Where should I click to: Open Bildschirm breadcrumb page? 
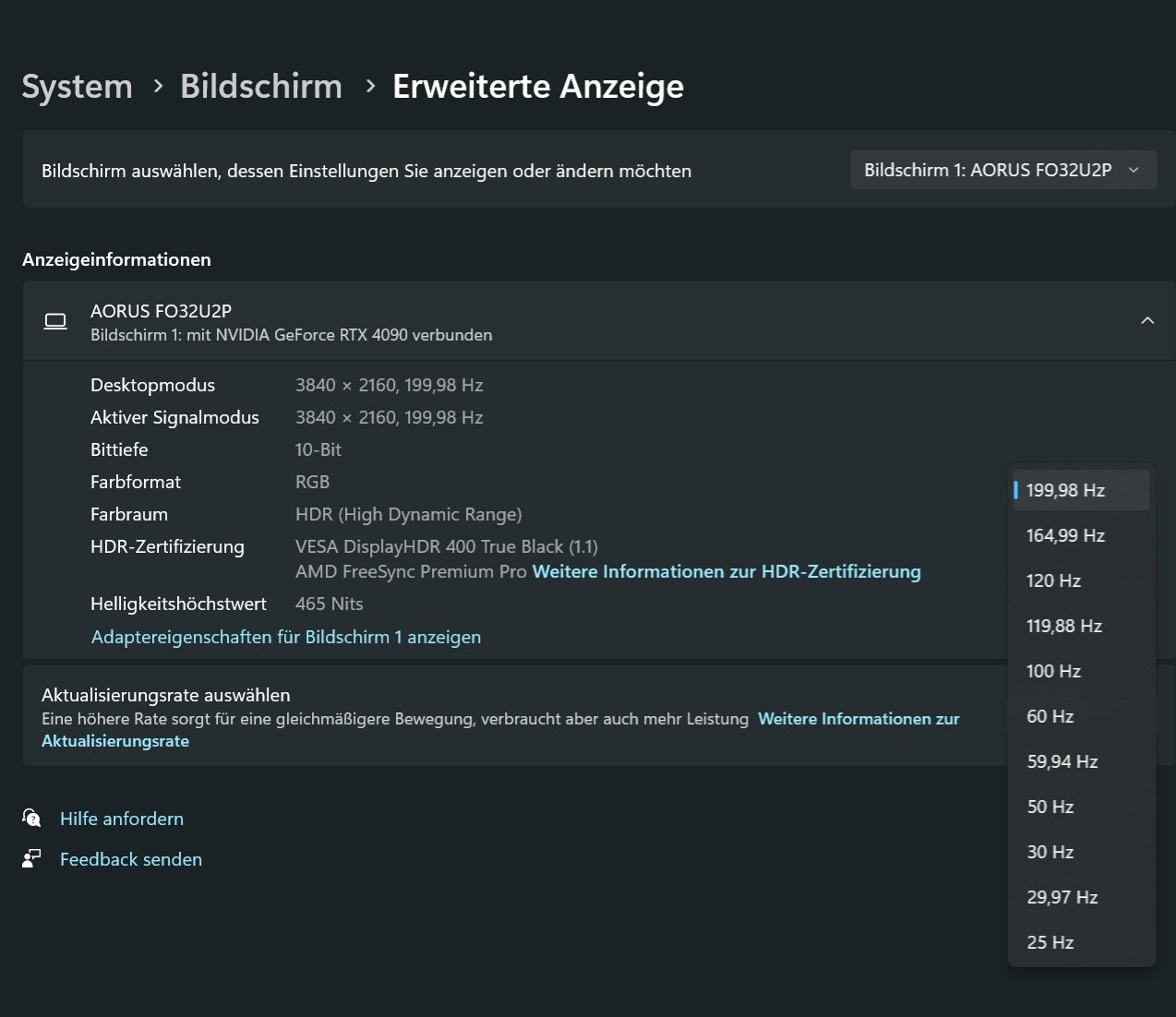[x=261, y=87]
